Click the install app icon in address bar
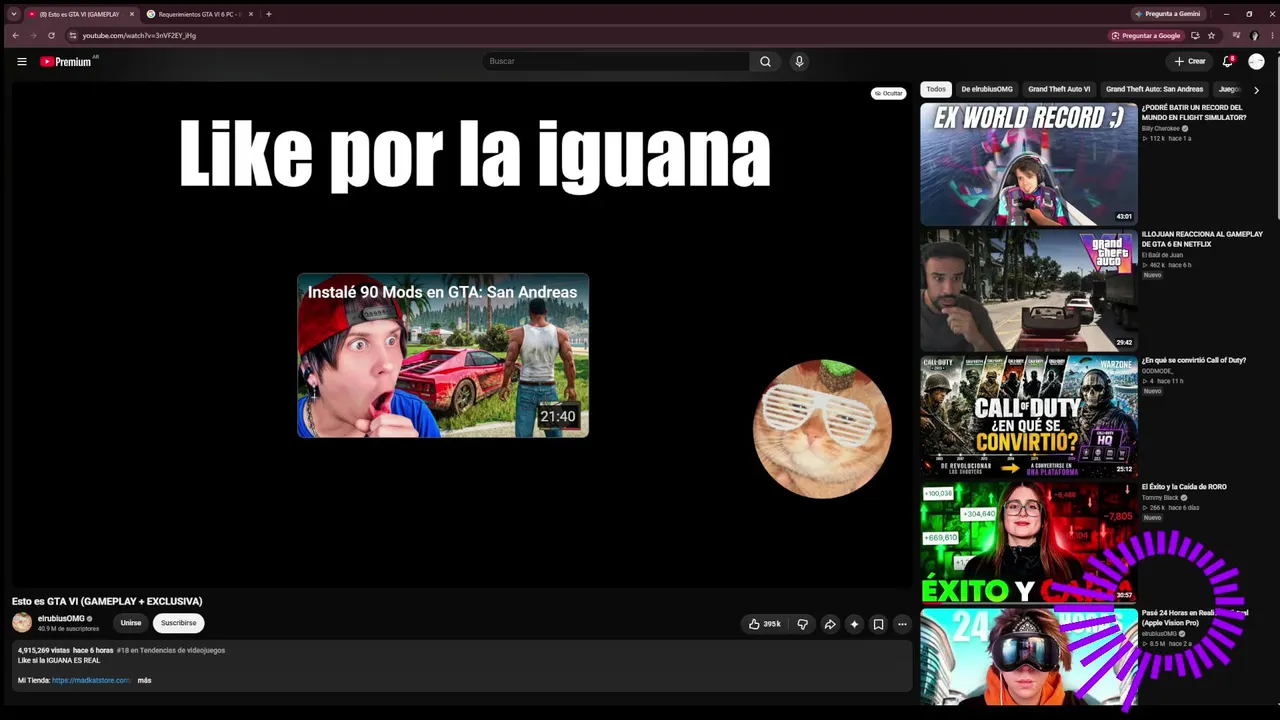Image resolution: width=1280 pixels, height=720 pixels. pos(1195,35)
